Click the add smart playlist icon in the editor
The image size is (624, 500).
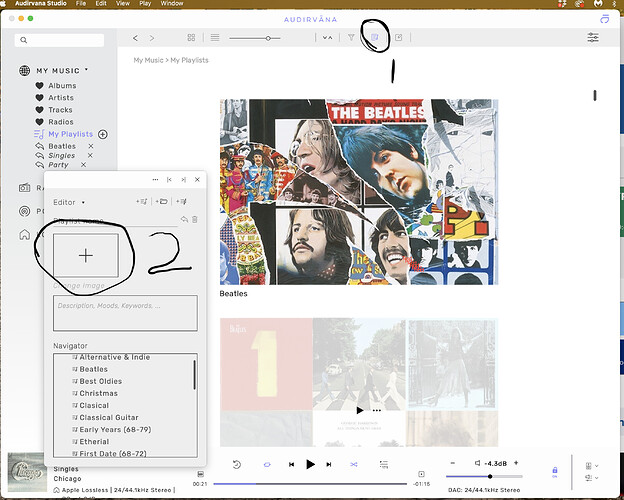(x=181, y=201)
